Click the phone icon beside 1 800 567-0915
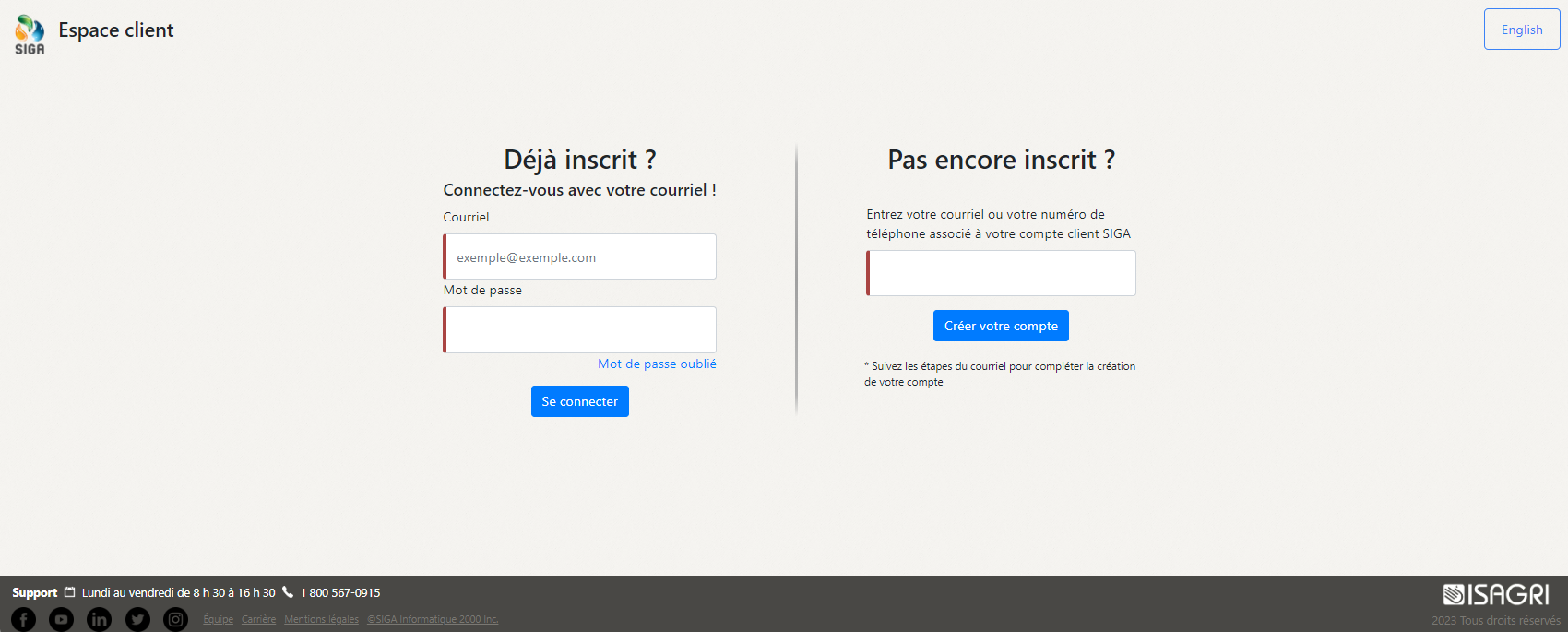This screenshot has width=1568, height=632. coord(288,592)
